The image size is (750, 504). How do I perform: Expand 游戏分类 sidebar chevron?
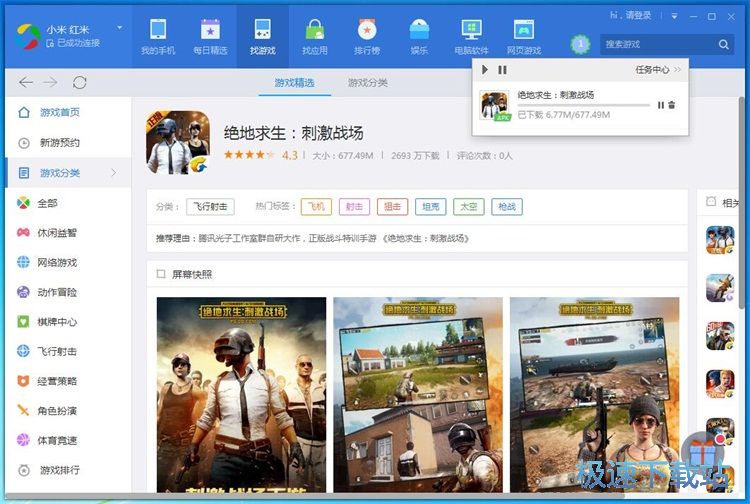(x=114, y=173)
